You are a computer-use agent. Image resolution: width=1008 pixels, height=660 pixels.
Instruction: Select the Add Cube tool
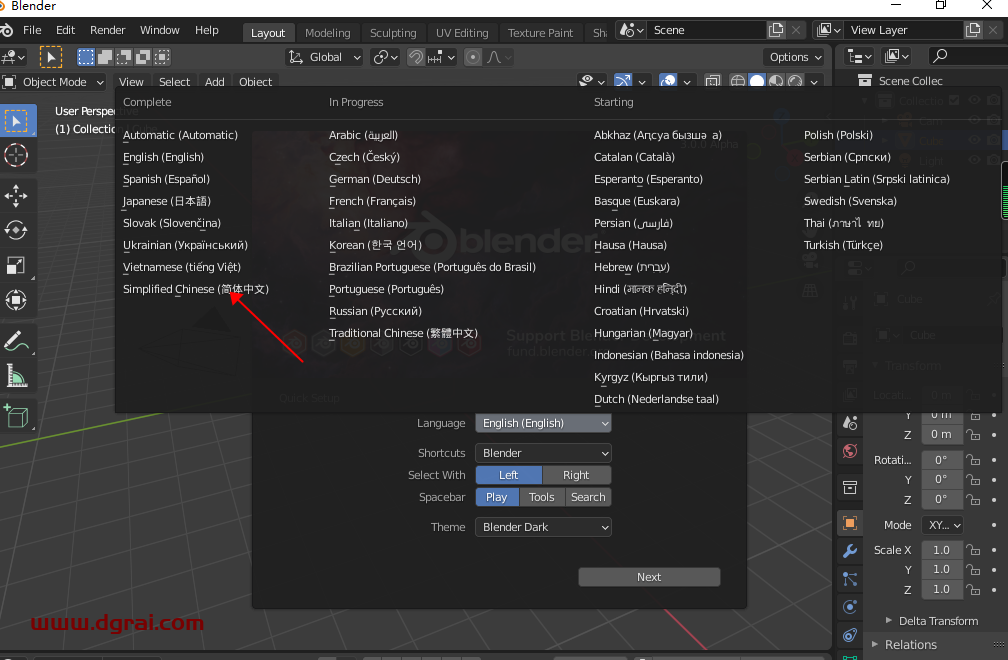click(x=16, y=416)
